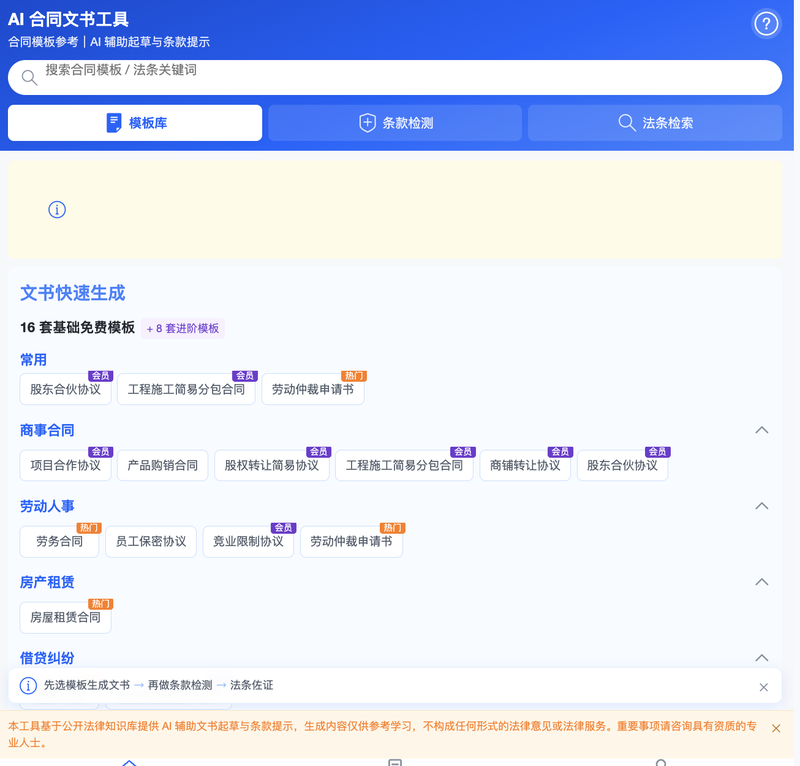Click the 劳动人事 category label
The height and width of the screenshot is (766, 800).
(47, 506)
